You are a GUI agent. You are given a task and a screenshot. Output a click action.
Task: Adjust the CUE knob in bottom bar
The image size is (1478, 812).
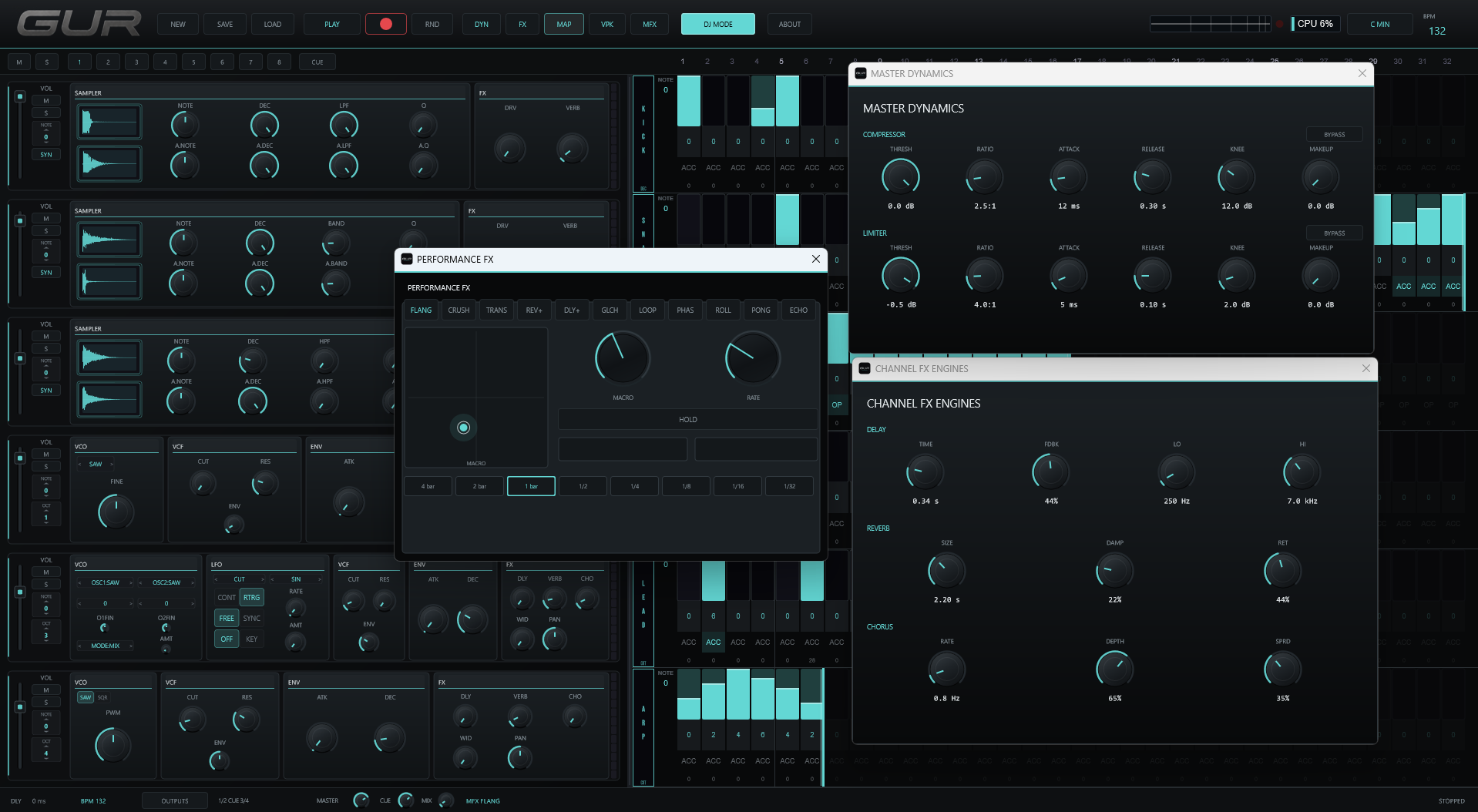tap(406, 800)
